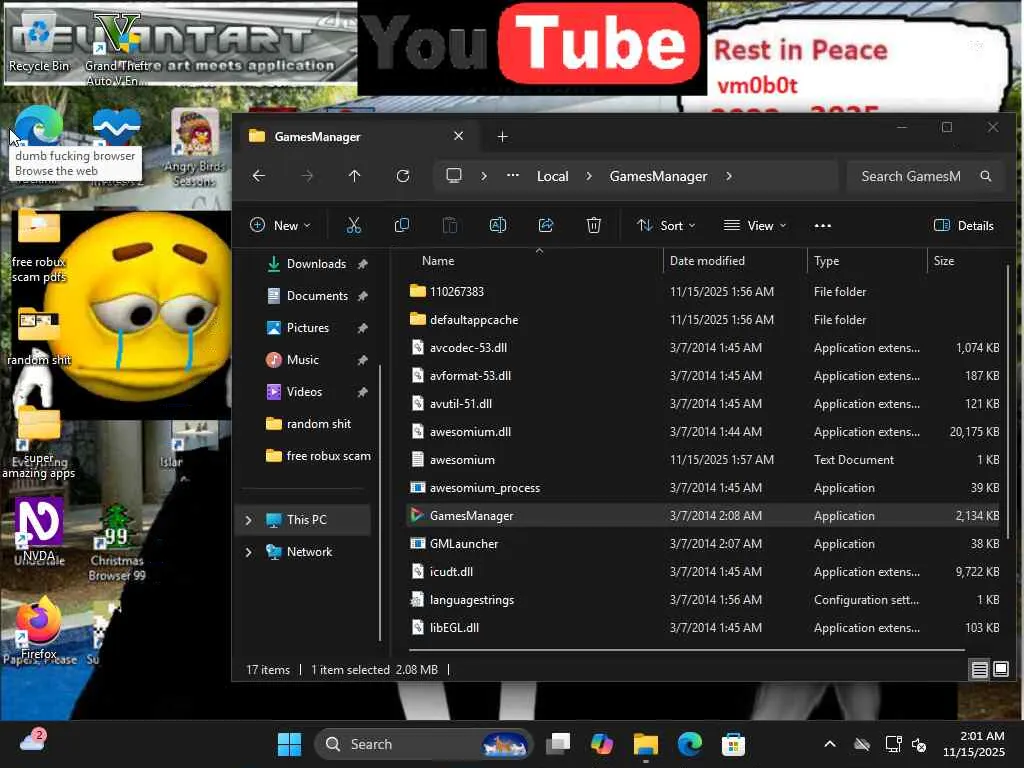
Task: Select the Grand Theft Auto V desktop shortcut
Action: point(117,49)
